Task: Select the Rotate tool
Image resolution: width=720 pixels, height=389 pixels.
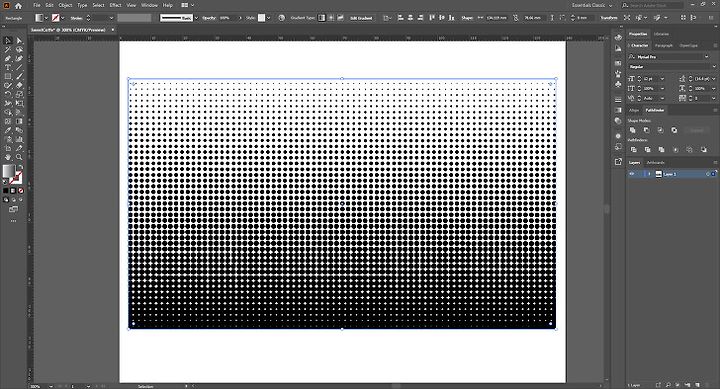Action: pos(8,95)
